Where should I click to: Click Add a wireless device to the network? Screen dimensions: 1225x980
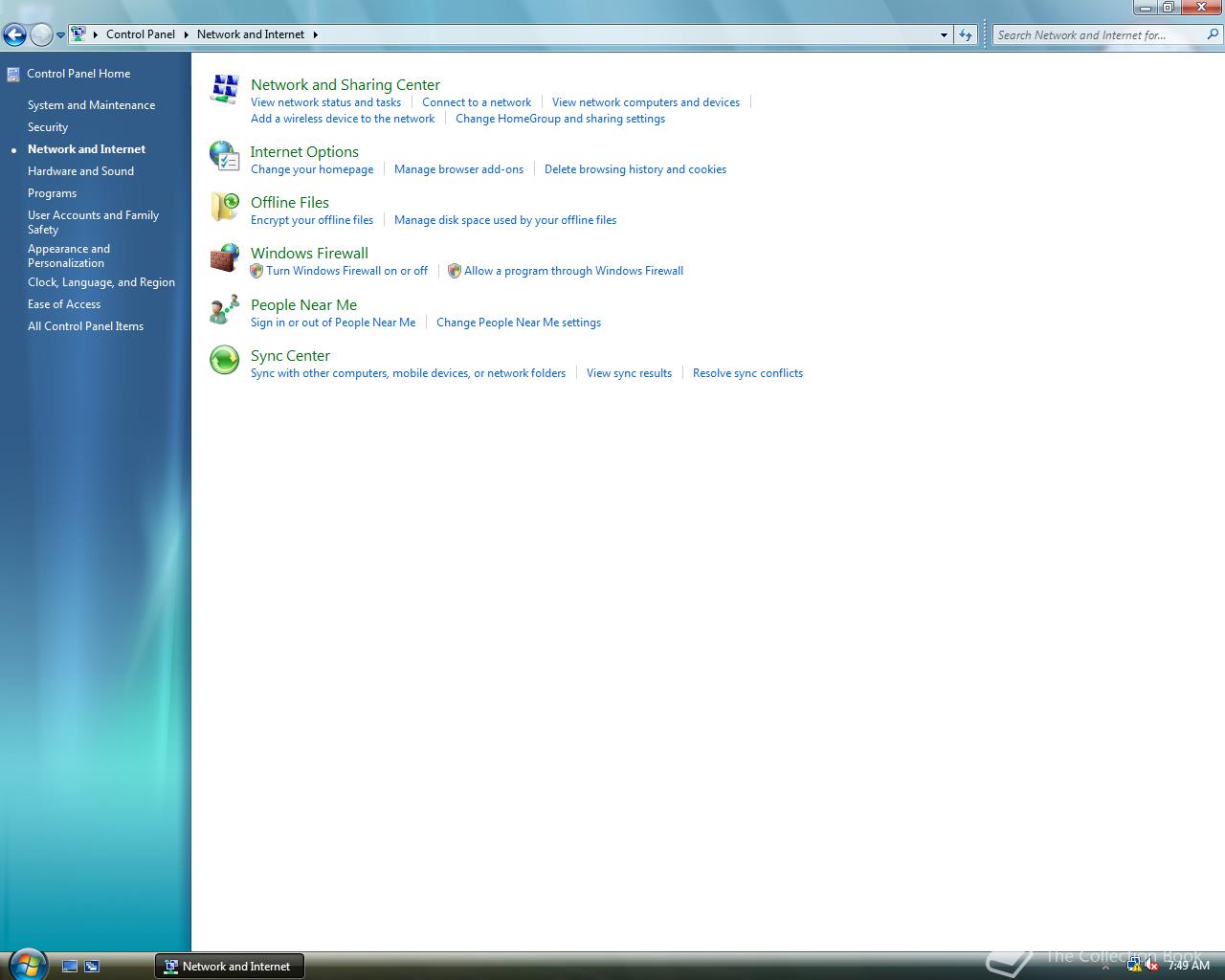pos(343,119)
